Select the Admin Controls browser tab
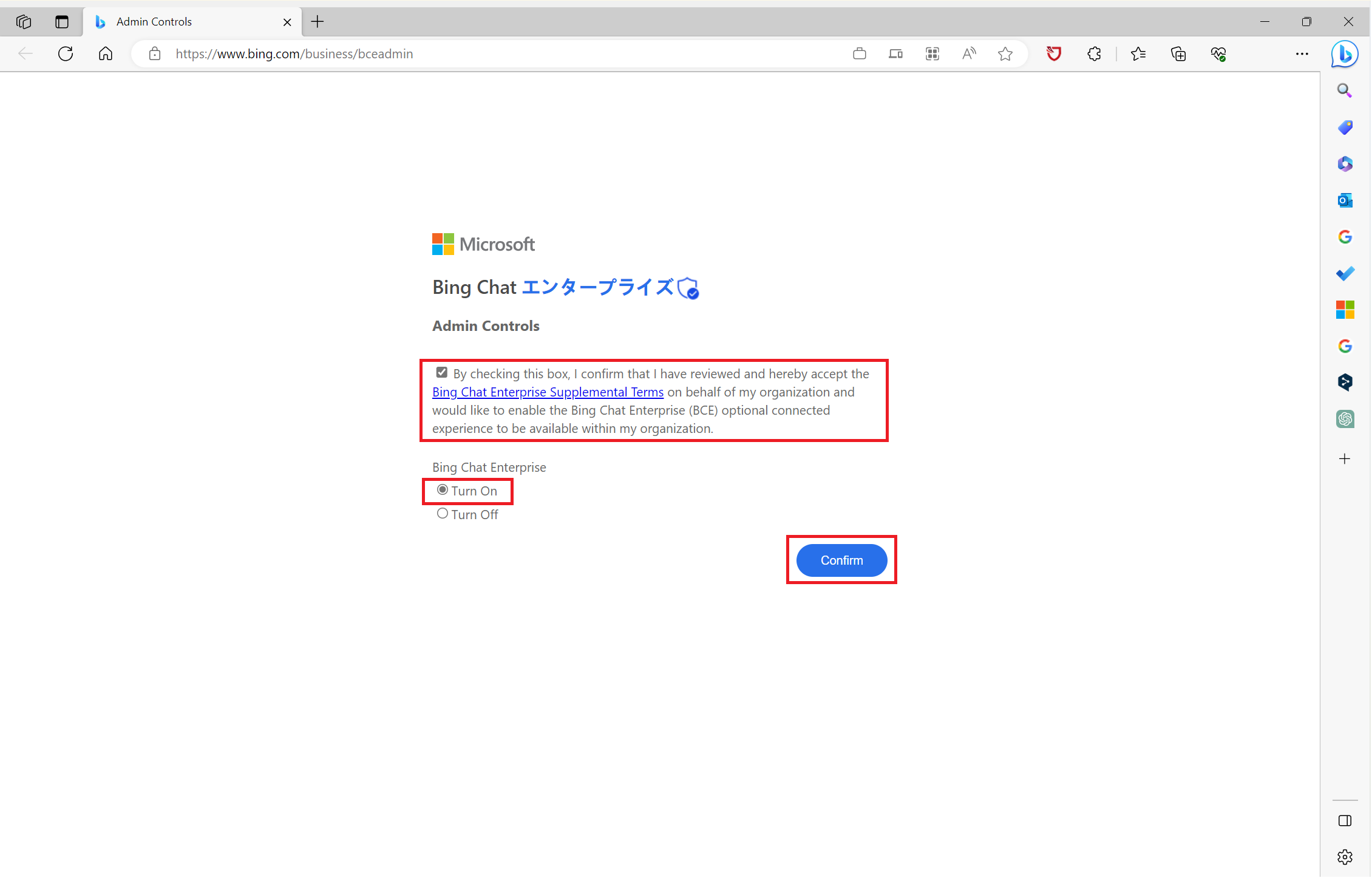This screenshot has height=878, width=1372. [x=193, y=22]
